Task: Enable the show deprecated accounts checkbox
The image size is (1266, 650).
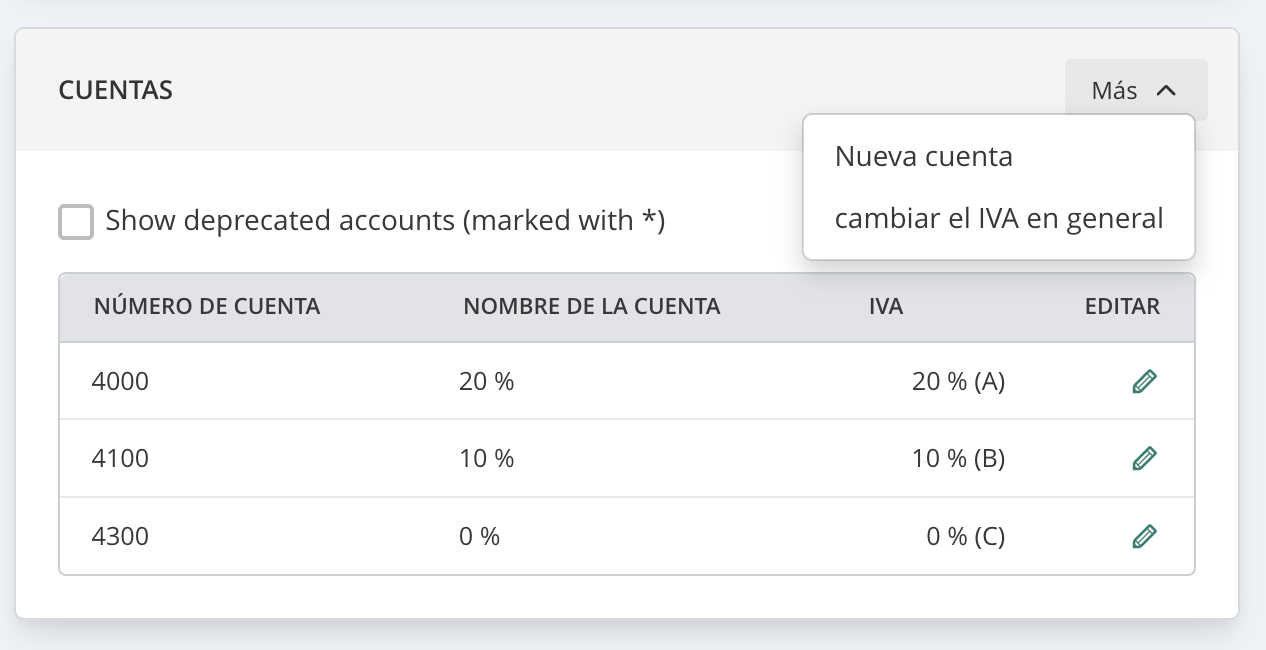Action: pyautogui.click(x=76, y=221)
